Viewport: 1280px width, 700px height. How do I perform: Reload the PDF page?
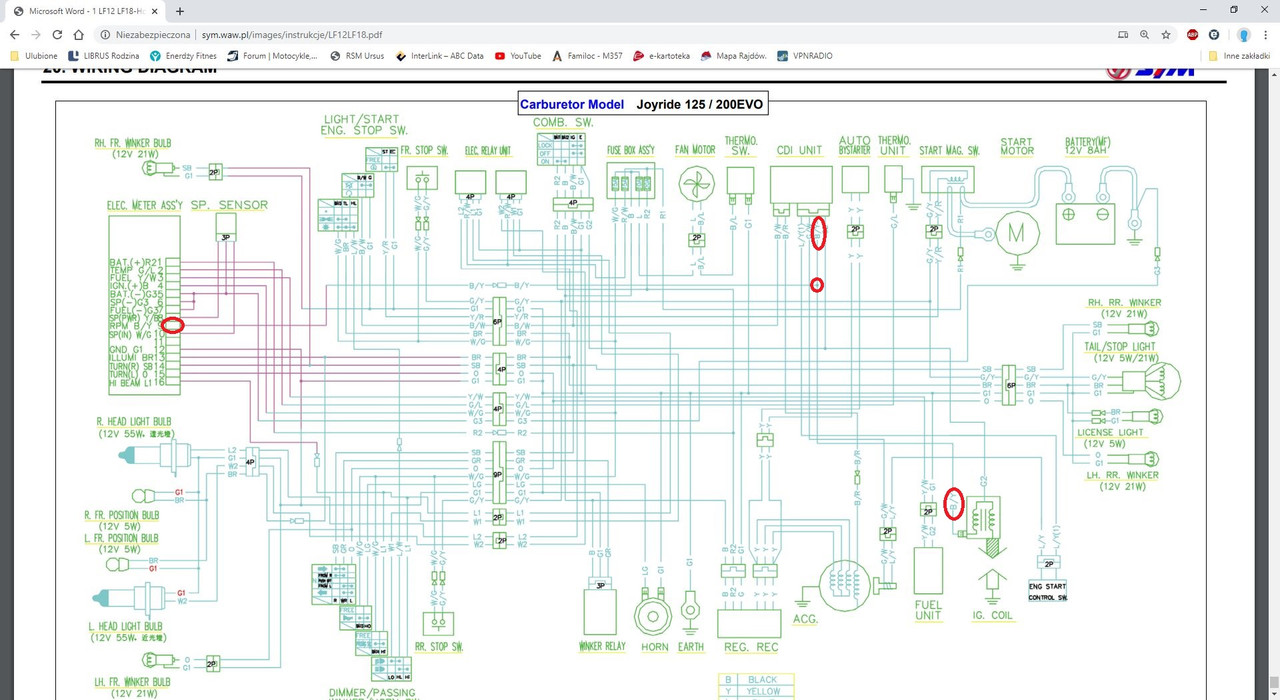(x=57, y=34)
